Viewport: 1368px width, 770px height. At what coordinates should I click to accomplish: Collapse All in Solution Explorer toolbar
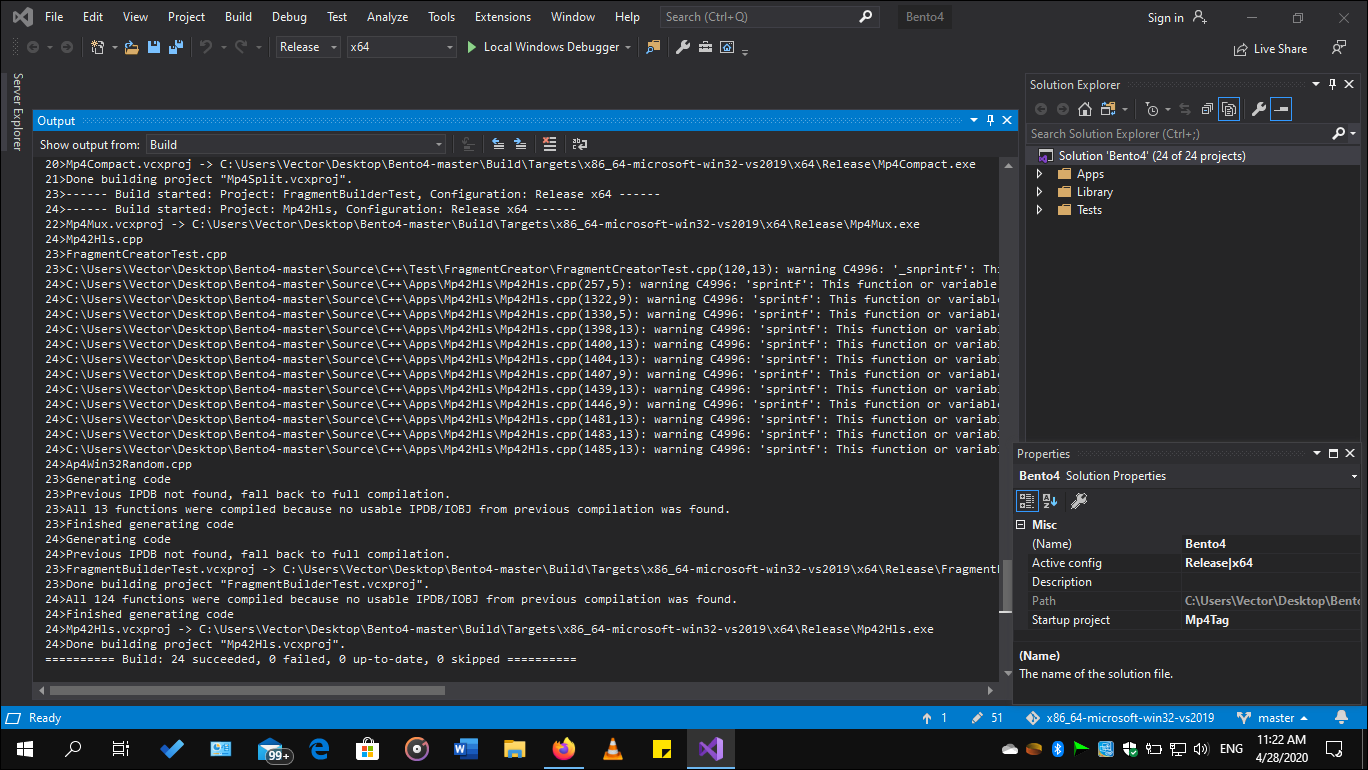click(x=1207, y=109)
